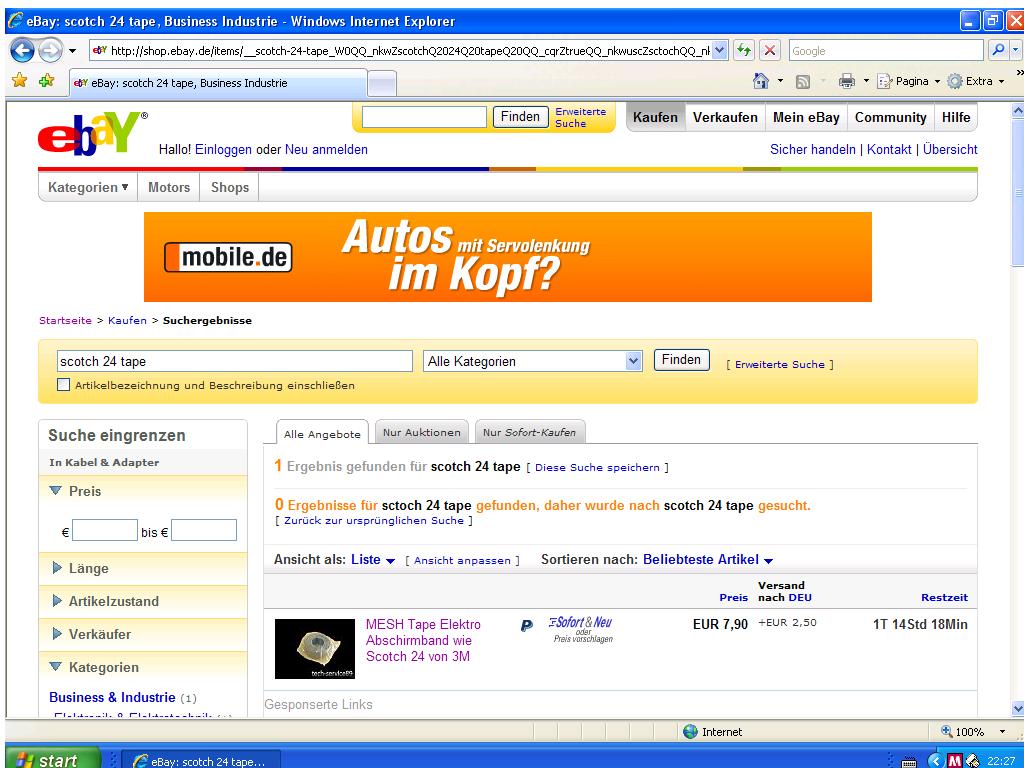This screenshot has width=1024, height=768.
Task: Click the Neu anmelden link
Action: [x=326, y=150]
